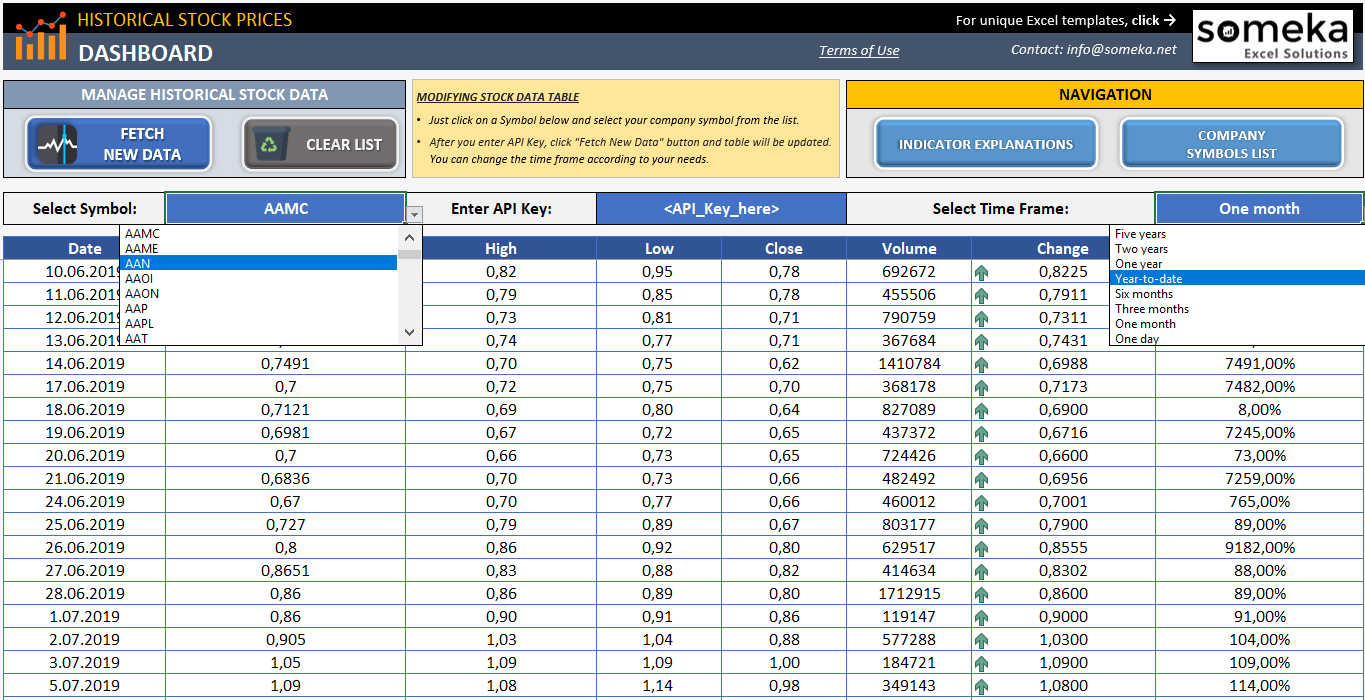This screenshot has width=1365, height=700.
Task: Click the date cell 24.06.2019
Action: coord(85,502)
